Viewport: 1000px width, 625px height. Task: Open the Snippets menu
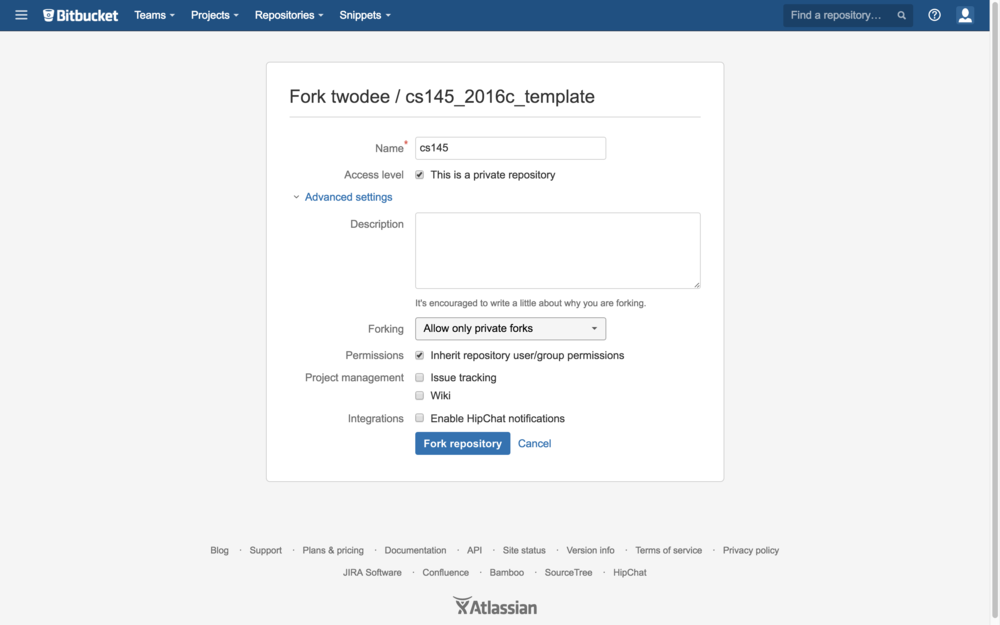[364, 15]
